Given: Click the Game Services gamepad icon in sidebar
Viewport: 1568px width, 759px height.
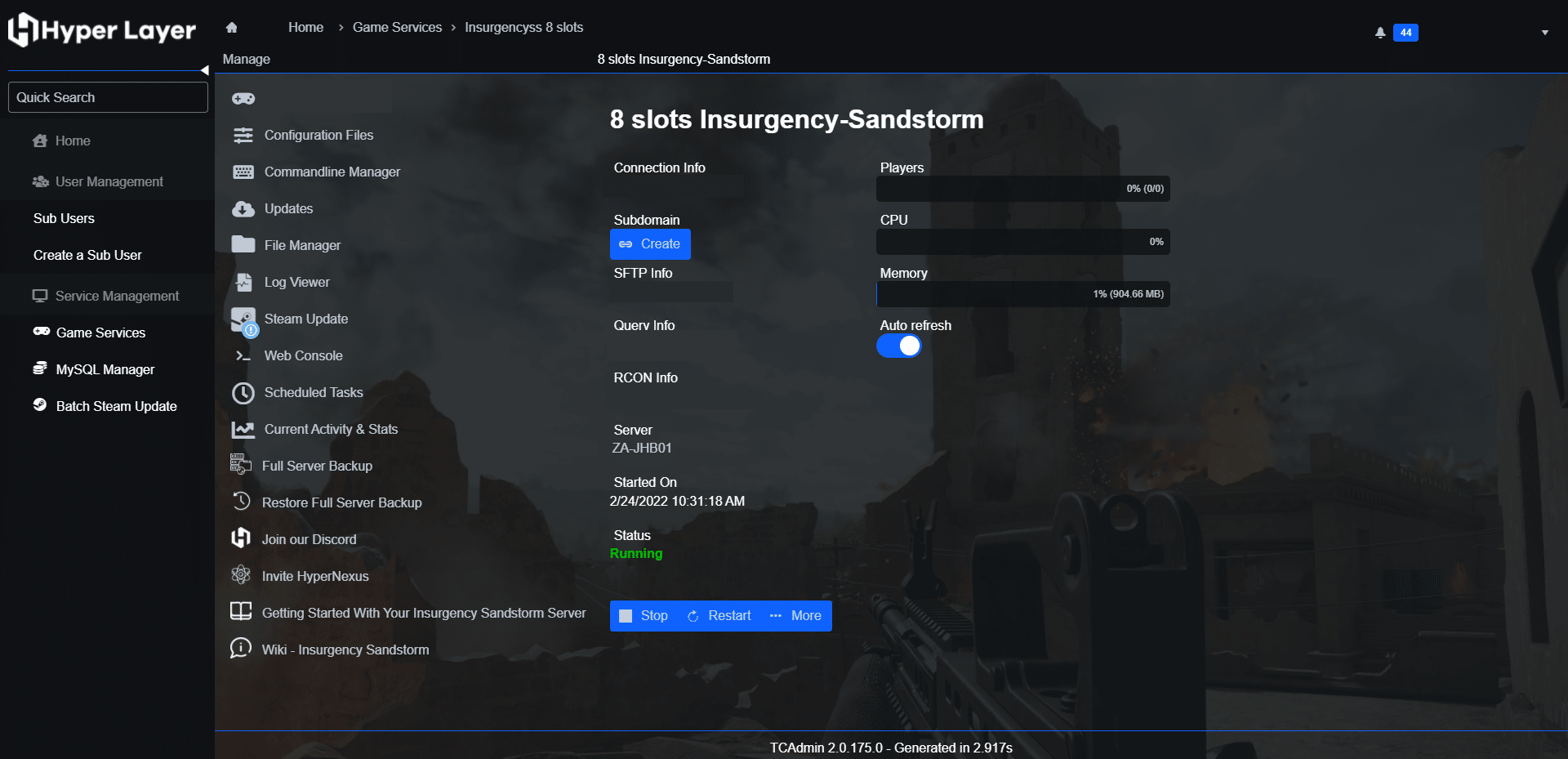Looking at the screenshot, I should pos(42,332).
